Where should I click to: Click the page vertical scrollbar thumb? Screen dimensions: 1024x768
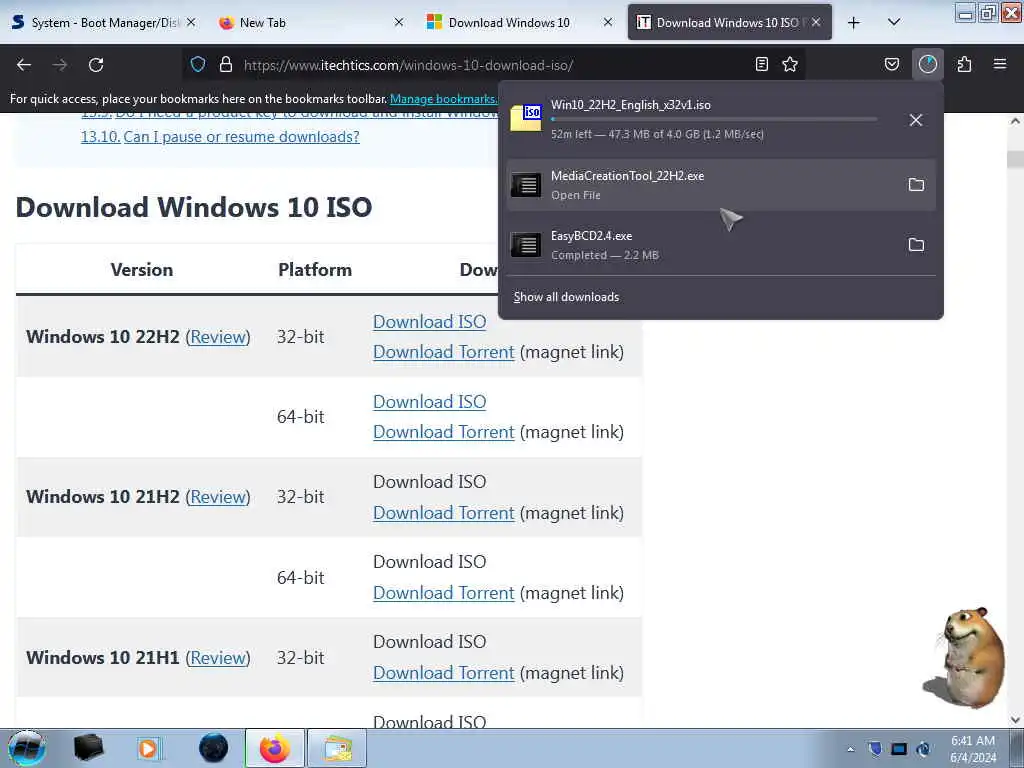pyautogui.click(x=1015, y=159)
